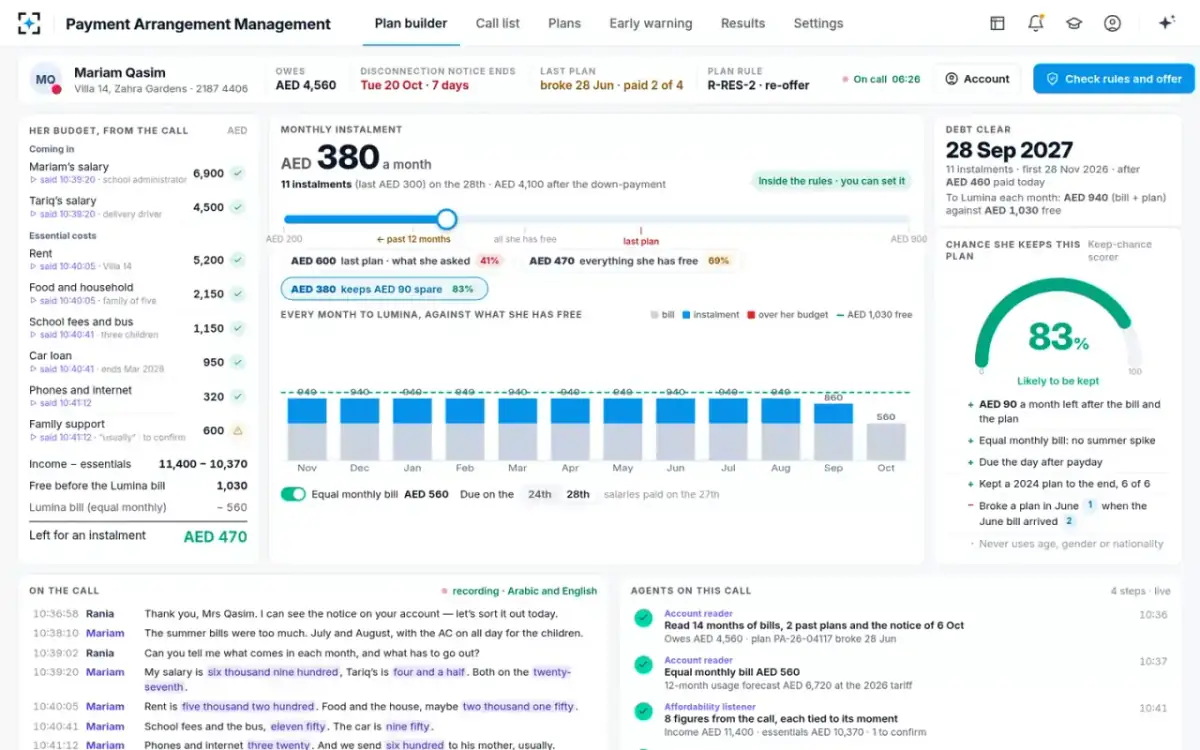The width and height of the screenshot is (1200, 750).
Task: Play the Car loan 'said 10:40:41' clip
Action: pos(62,369)
